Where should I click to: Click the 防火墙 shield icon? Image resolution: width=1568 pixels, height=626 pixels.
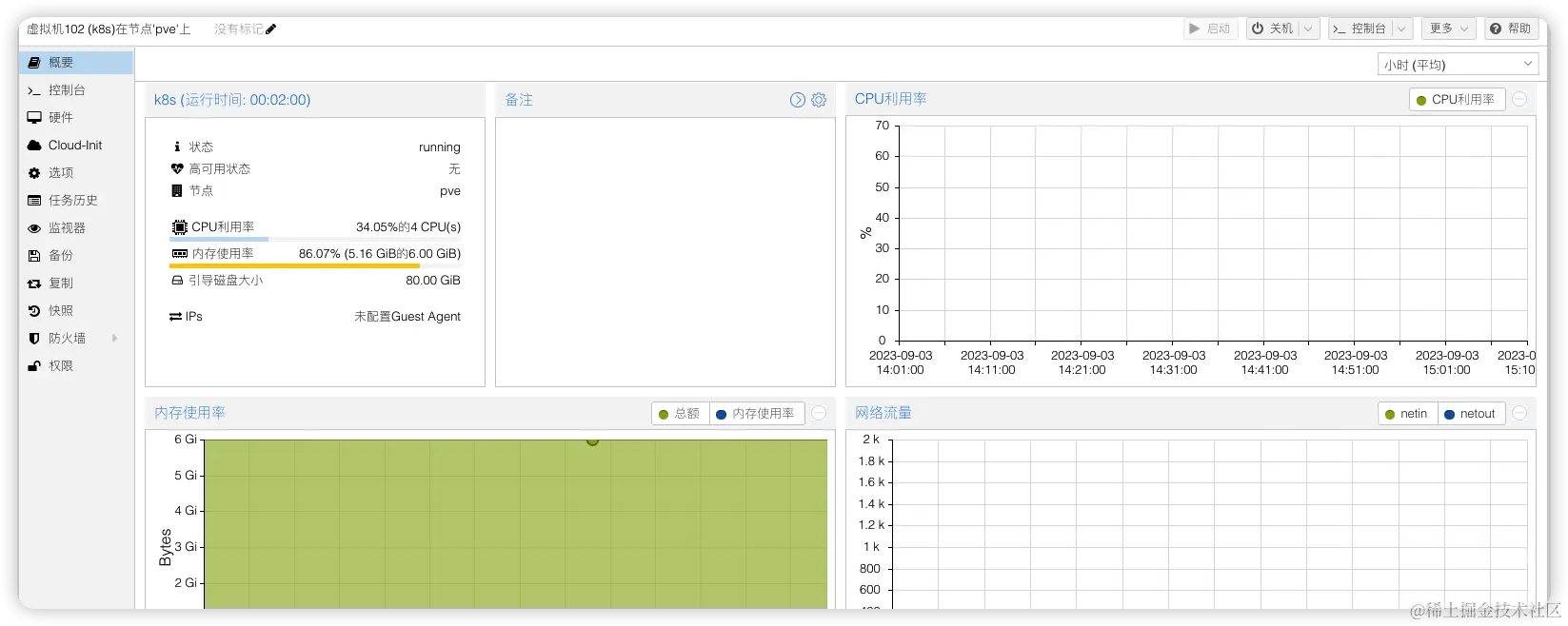[34, 339]
